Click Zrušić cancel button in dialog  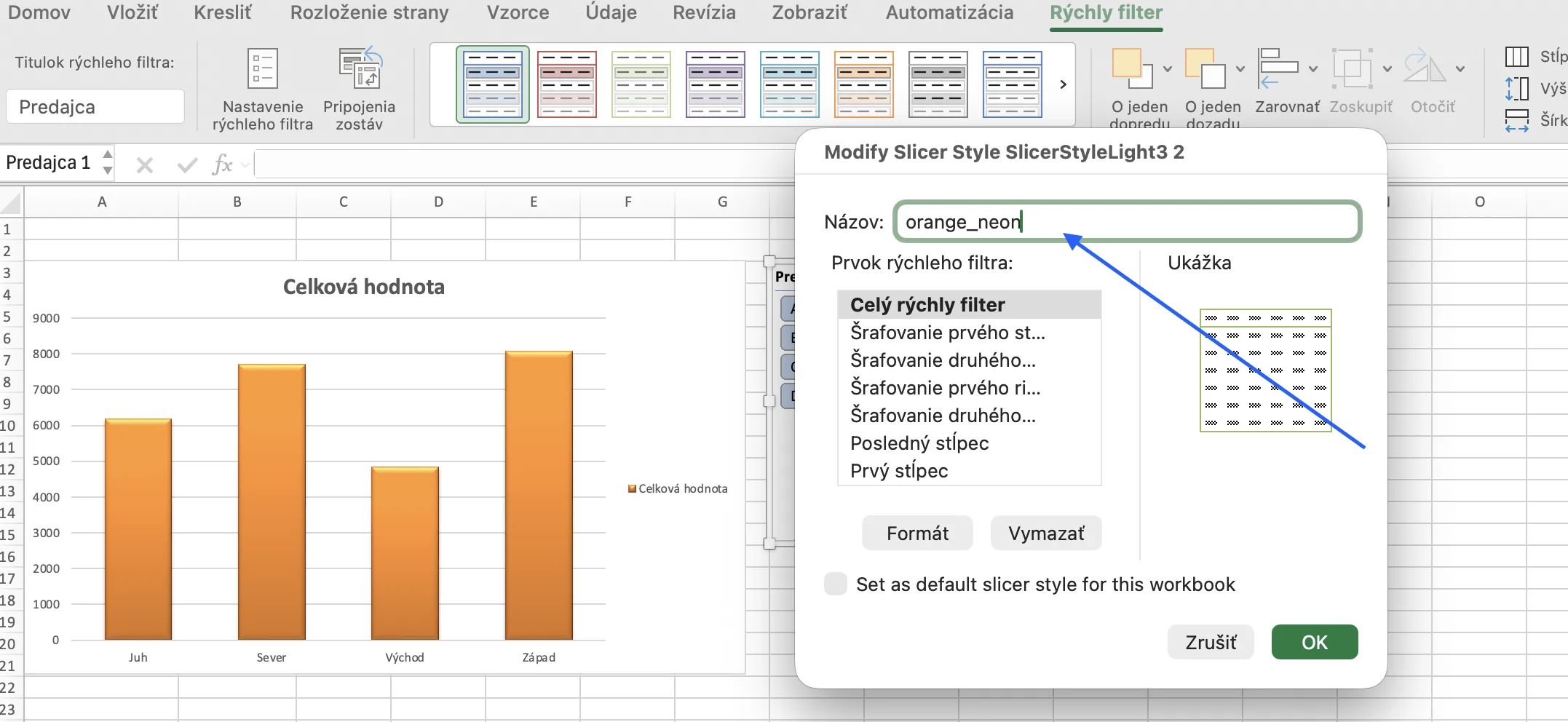(x=1211, y=642)
